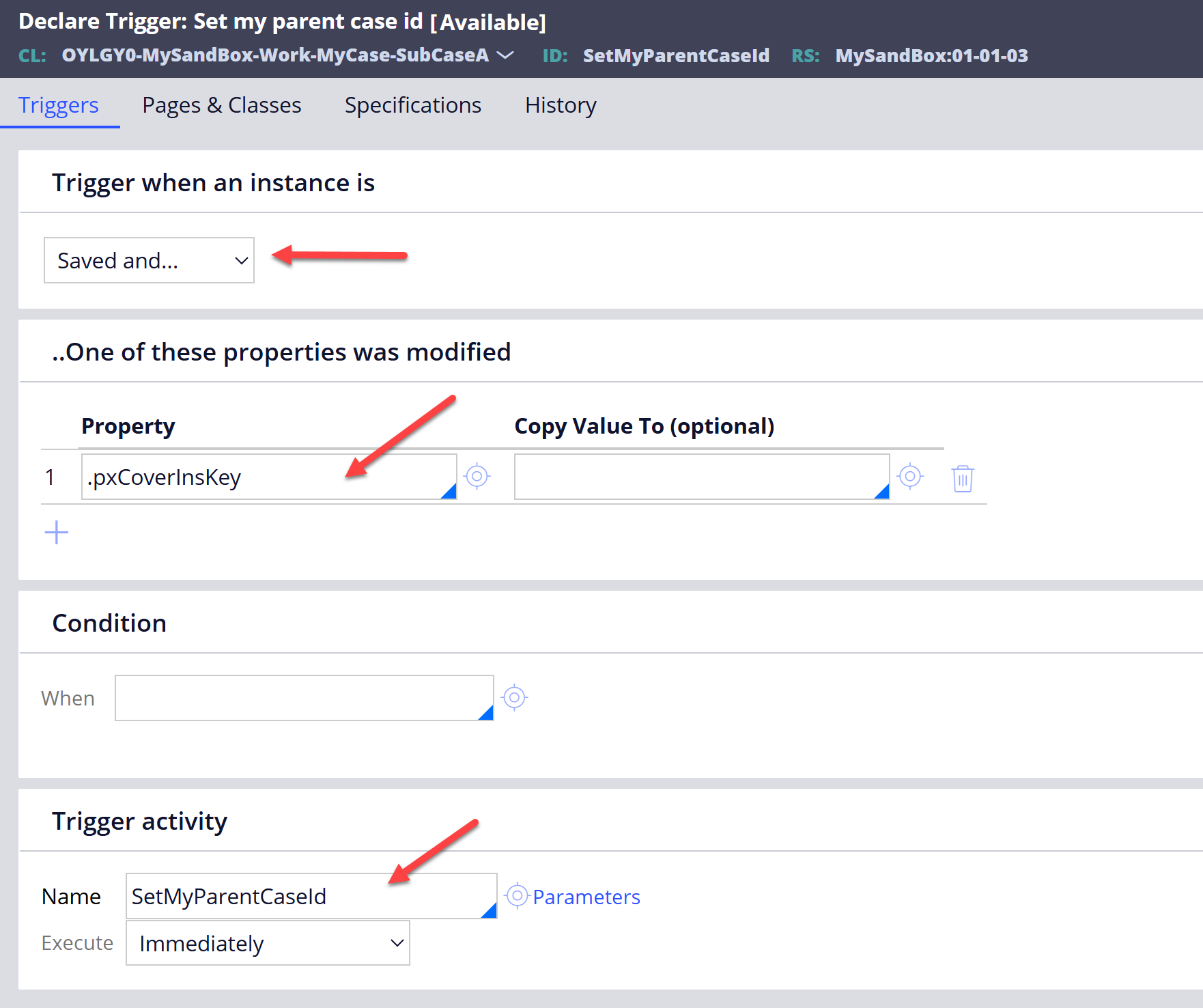The height and width of the screenshot is (1008, 1203).
Task: Open the Specifications tab
Action: tap(413, 105)
